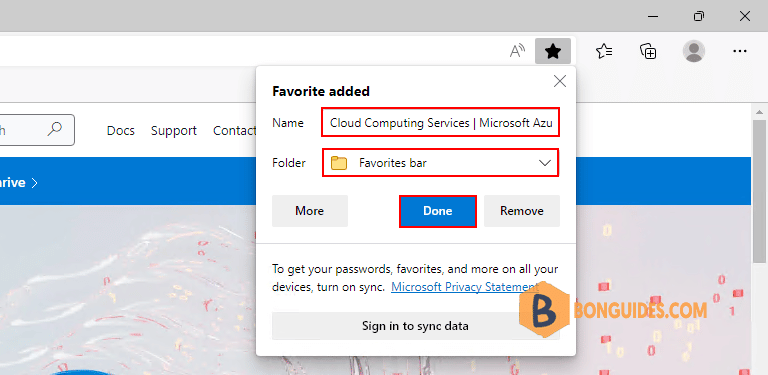Click the Remove button
Viewport: 768px width, 375px height.
[x=522, y=211]
